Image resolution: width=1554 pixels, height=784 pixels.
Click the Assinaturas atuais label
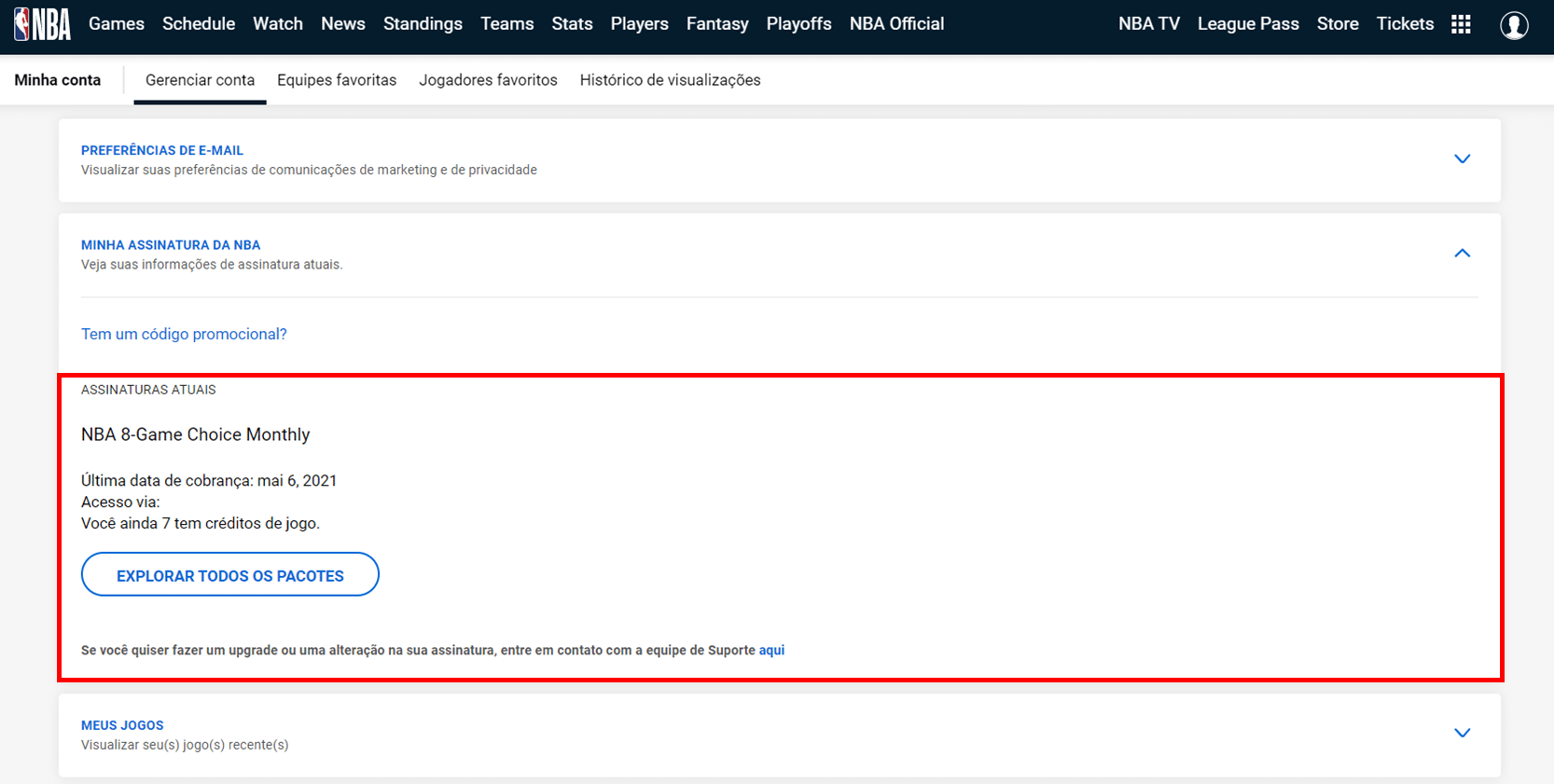148,390
